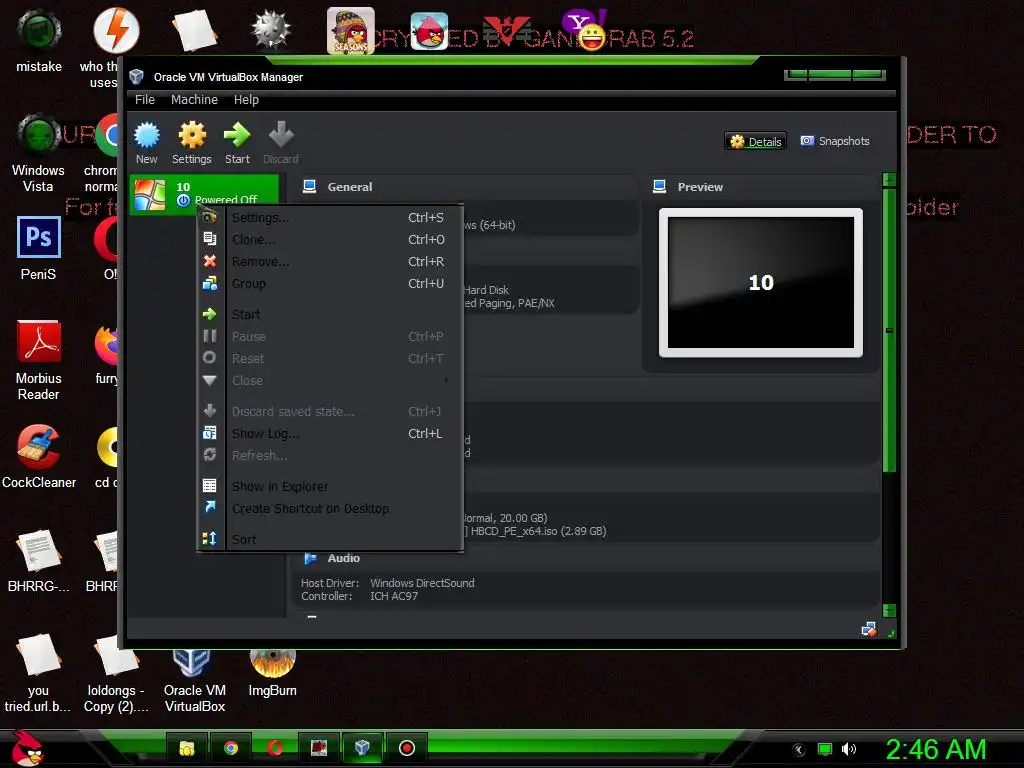Open the you tried.url desktop file

(38, 673)
